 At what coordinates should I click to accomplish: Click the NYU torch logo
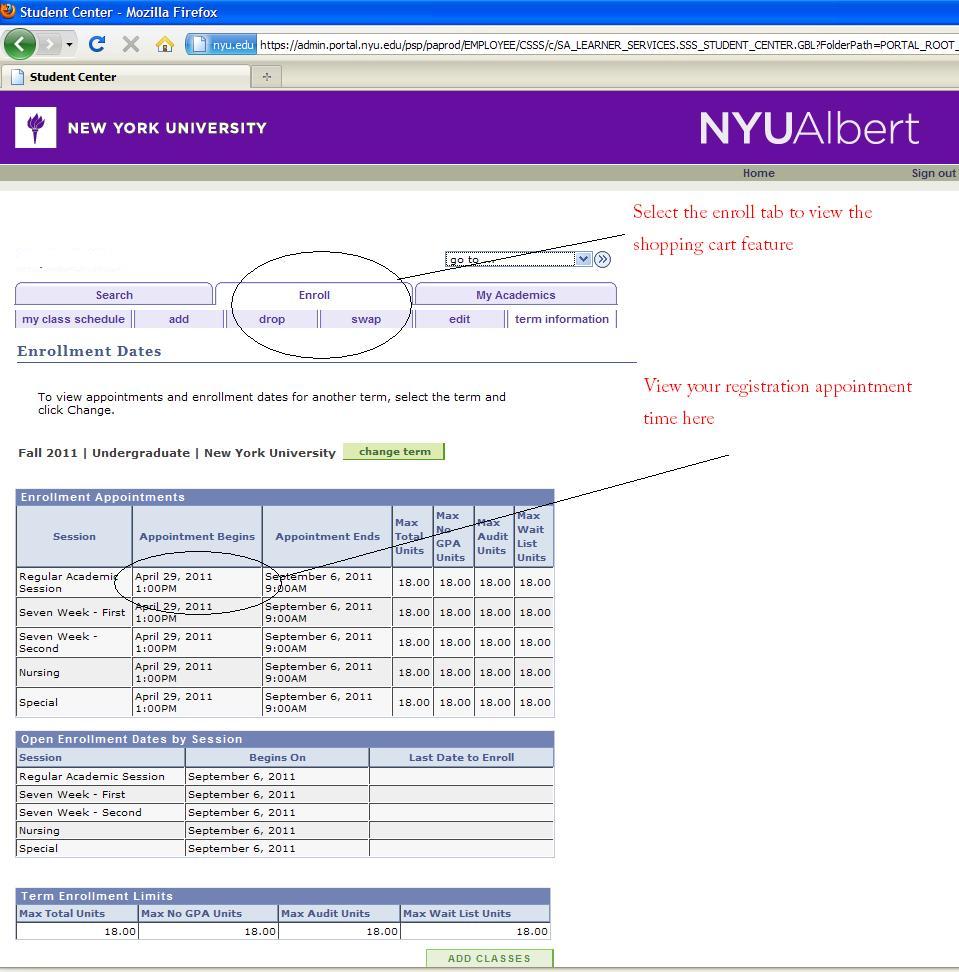coord(36,128)
